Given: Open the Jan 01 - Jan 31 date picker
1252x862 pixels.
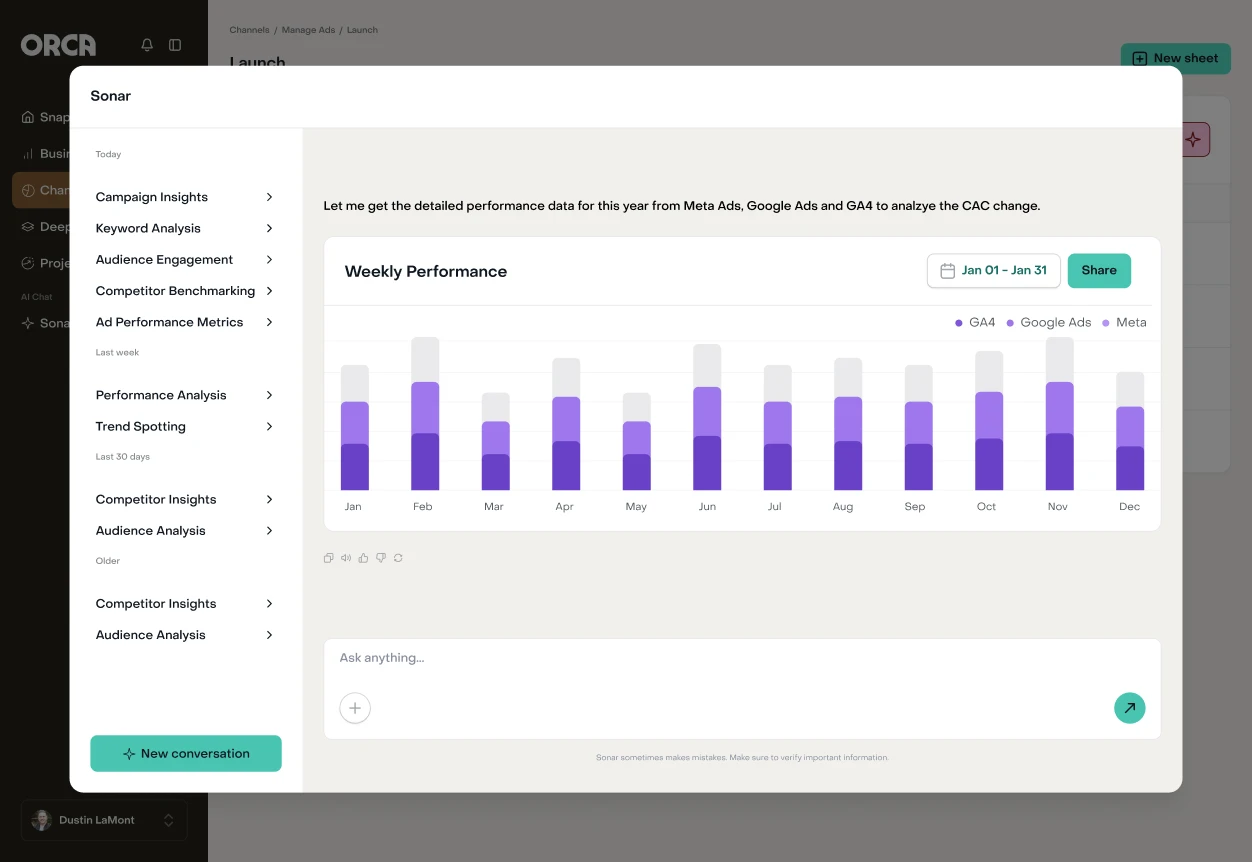Looking at the screenshot, I should coord(994,270).
